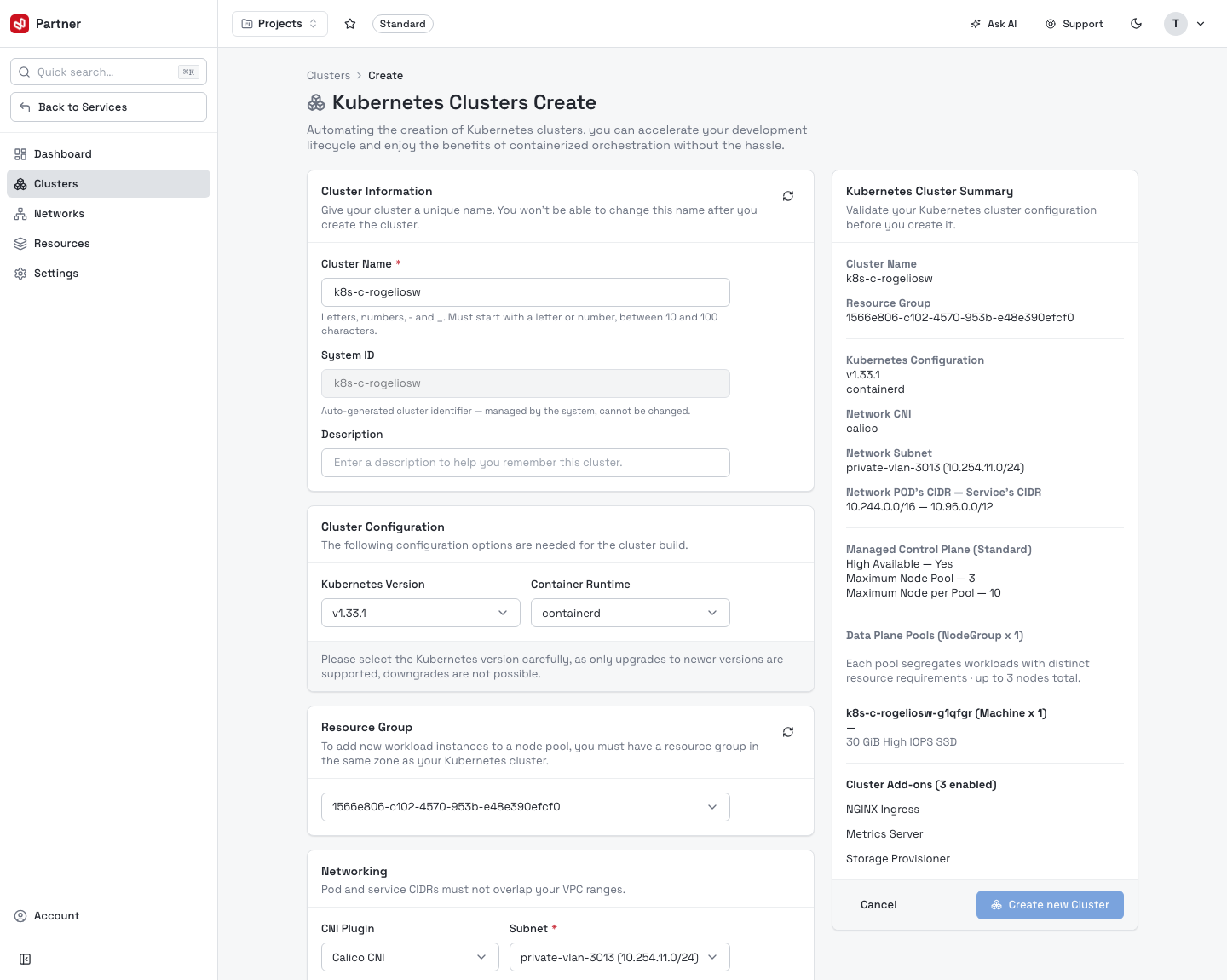Open the Support link

pyautogui.click(x=1074, y=24)
